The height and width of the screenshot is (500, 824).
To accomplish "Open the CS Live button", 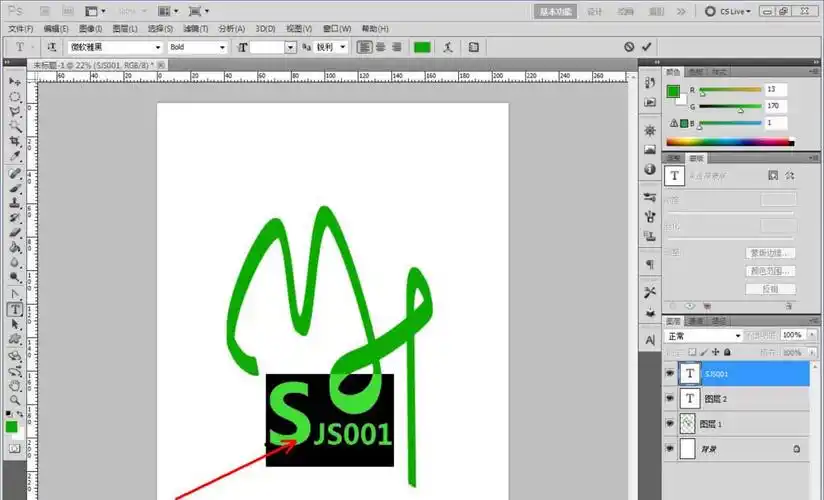I will (728, 11).
